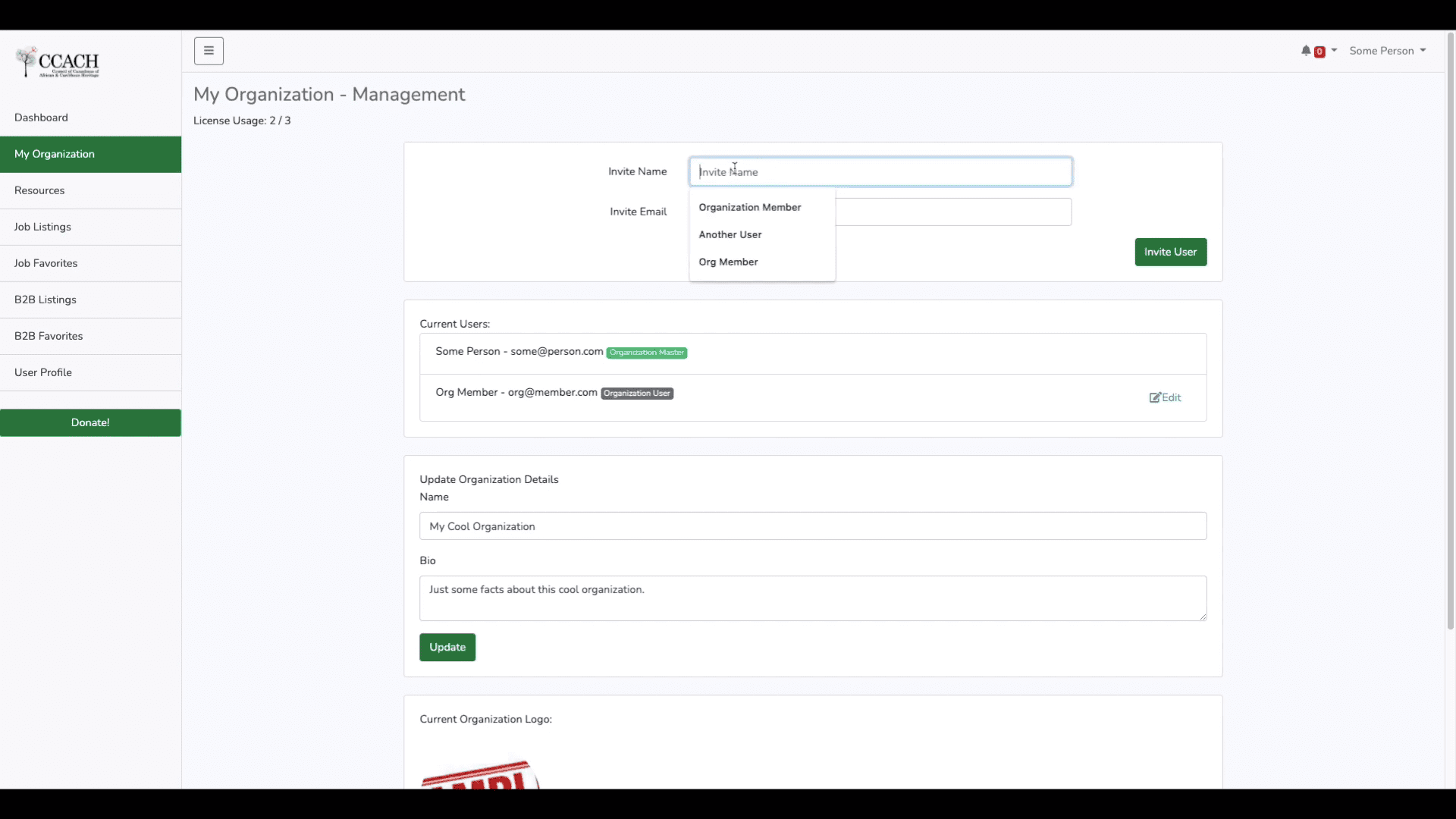The width and height of the screenshot is (1456, 819).
Task: Open User Profile page
Action: pos(43,372)
